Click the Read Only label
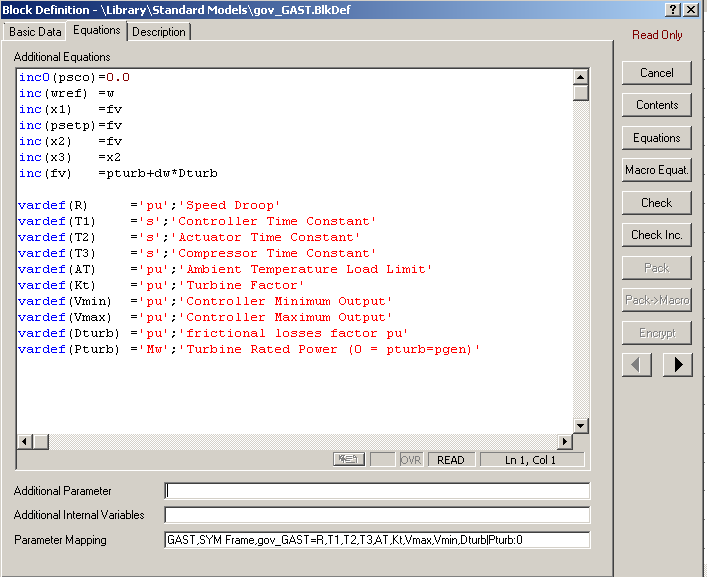 point(657,35)
